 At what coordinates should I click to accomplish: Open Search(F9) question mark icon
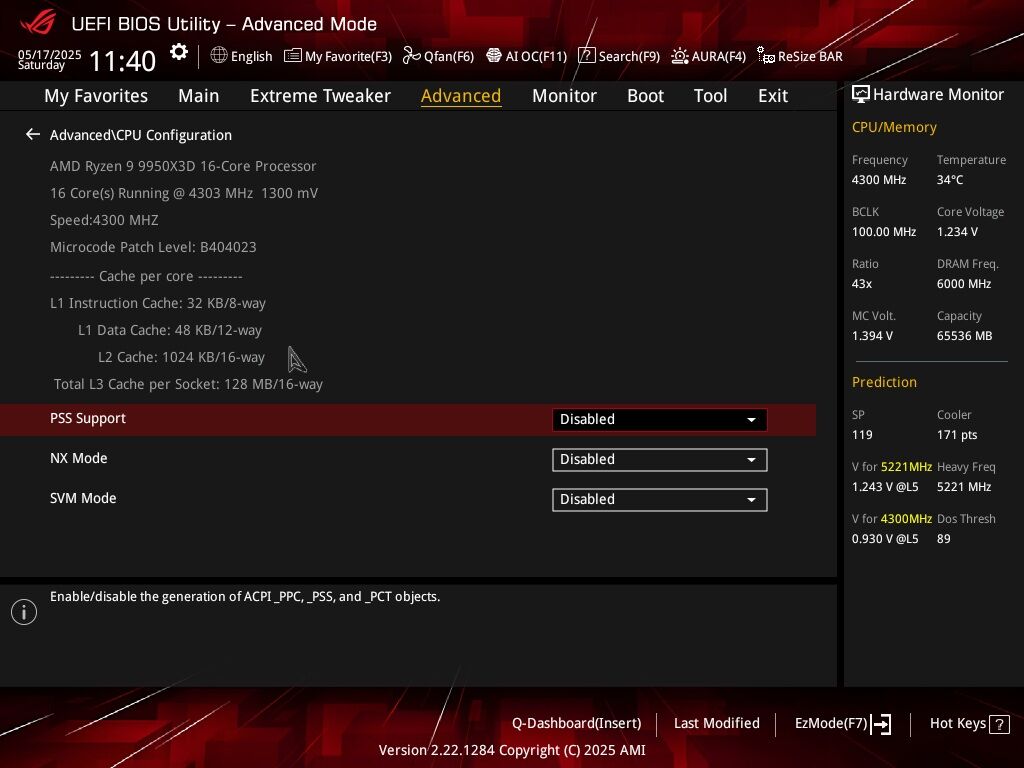pyautogui.click(x=586, y=56)
